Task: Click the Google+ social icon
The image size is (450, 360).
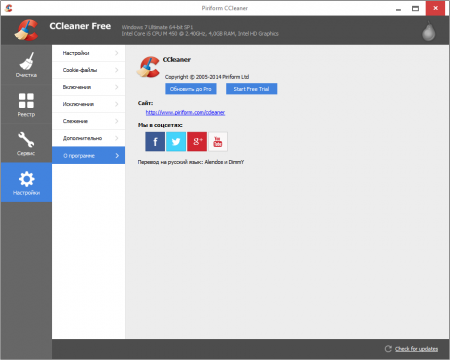Action: point(197,141)
